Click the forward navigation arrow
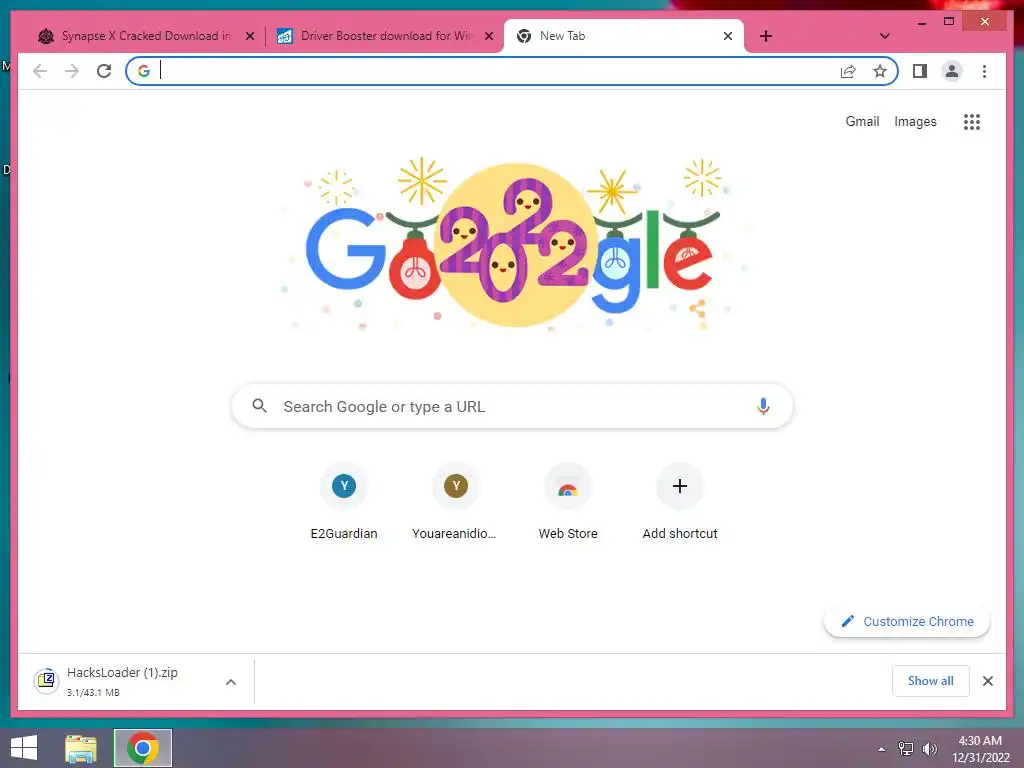 tap(72, 71)
